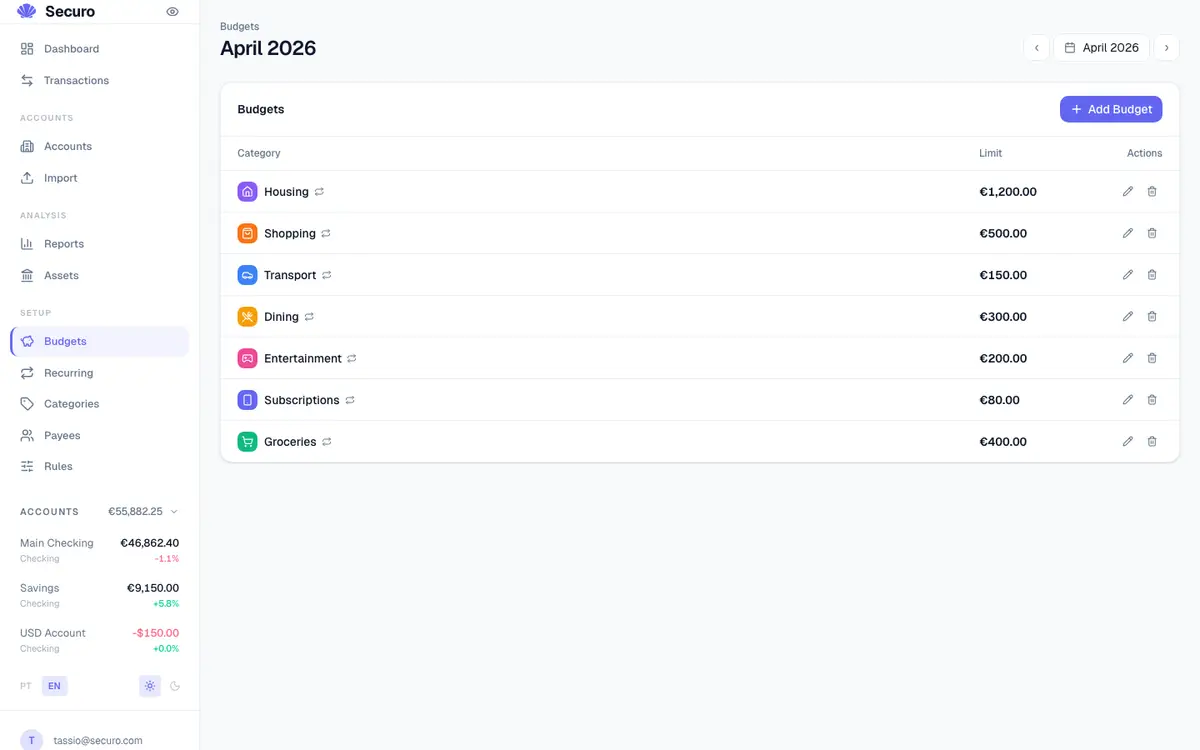1200x750 pixels.
Task: Switch to light theme with sun icon
Action: coord(150,686)
